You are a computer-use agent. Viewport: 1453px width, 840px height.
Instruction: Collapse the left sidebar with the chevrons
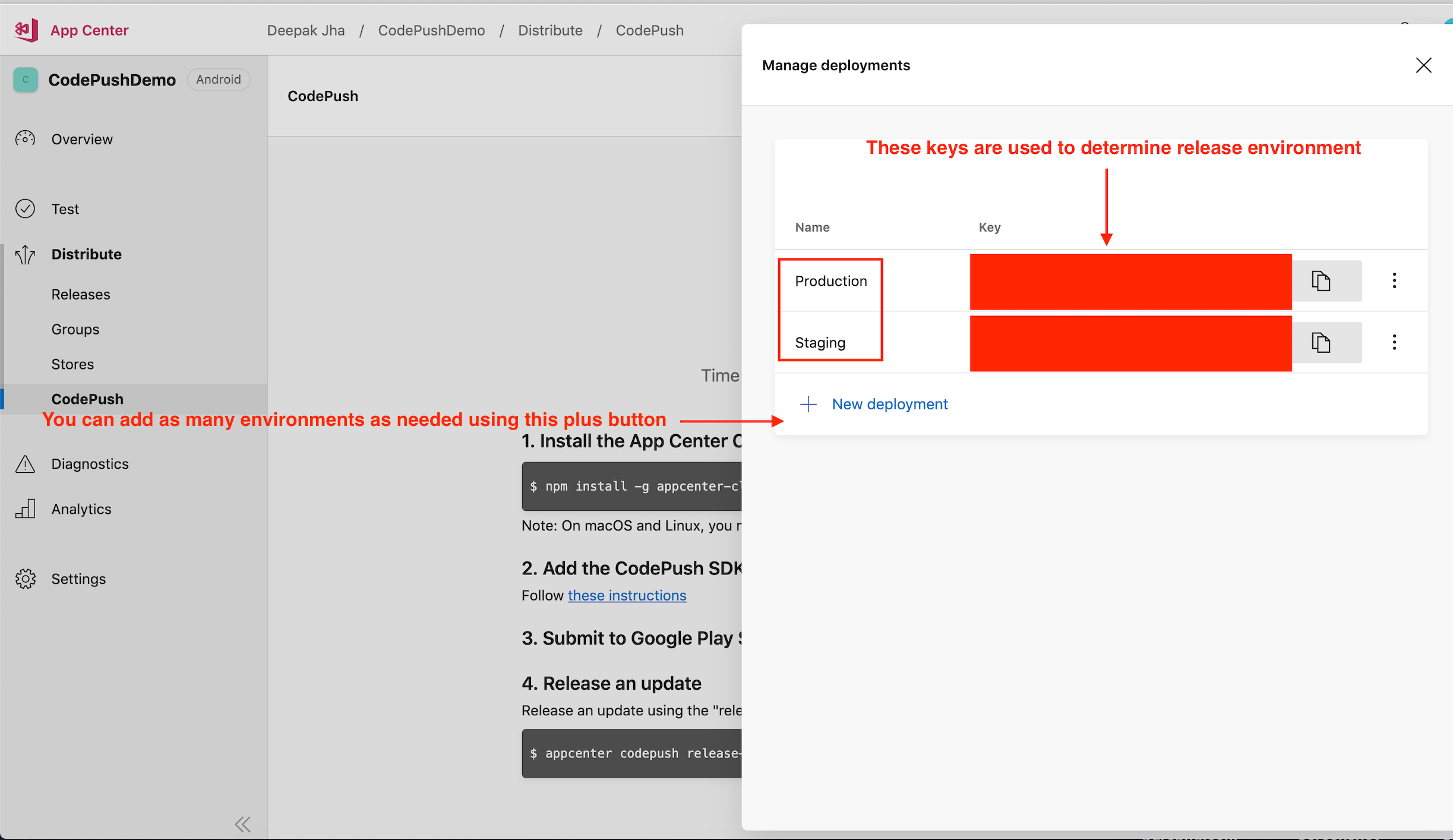(242, 824)
